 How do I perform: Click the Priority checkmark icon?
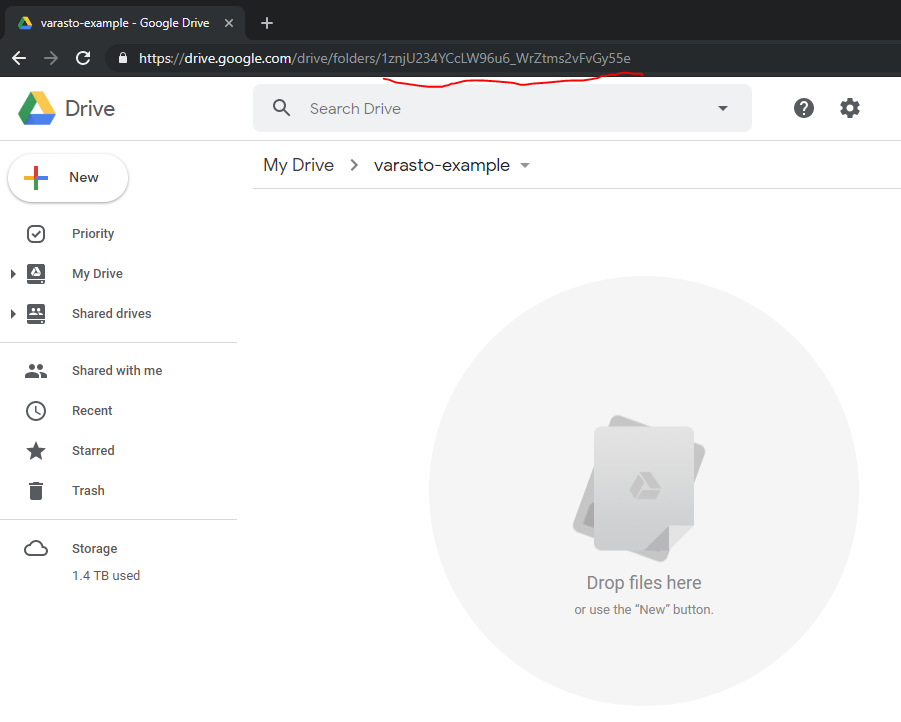[36, 234]
